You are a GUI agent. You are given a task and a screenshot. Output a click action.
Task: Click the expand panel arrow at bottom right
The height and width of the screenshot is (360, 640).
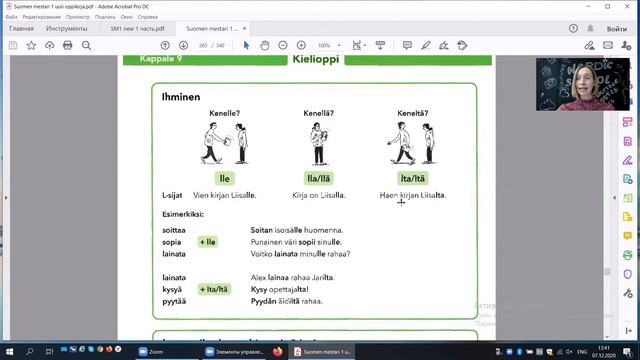click(628, 330)
